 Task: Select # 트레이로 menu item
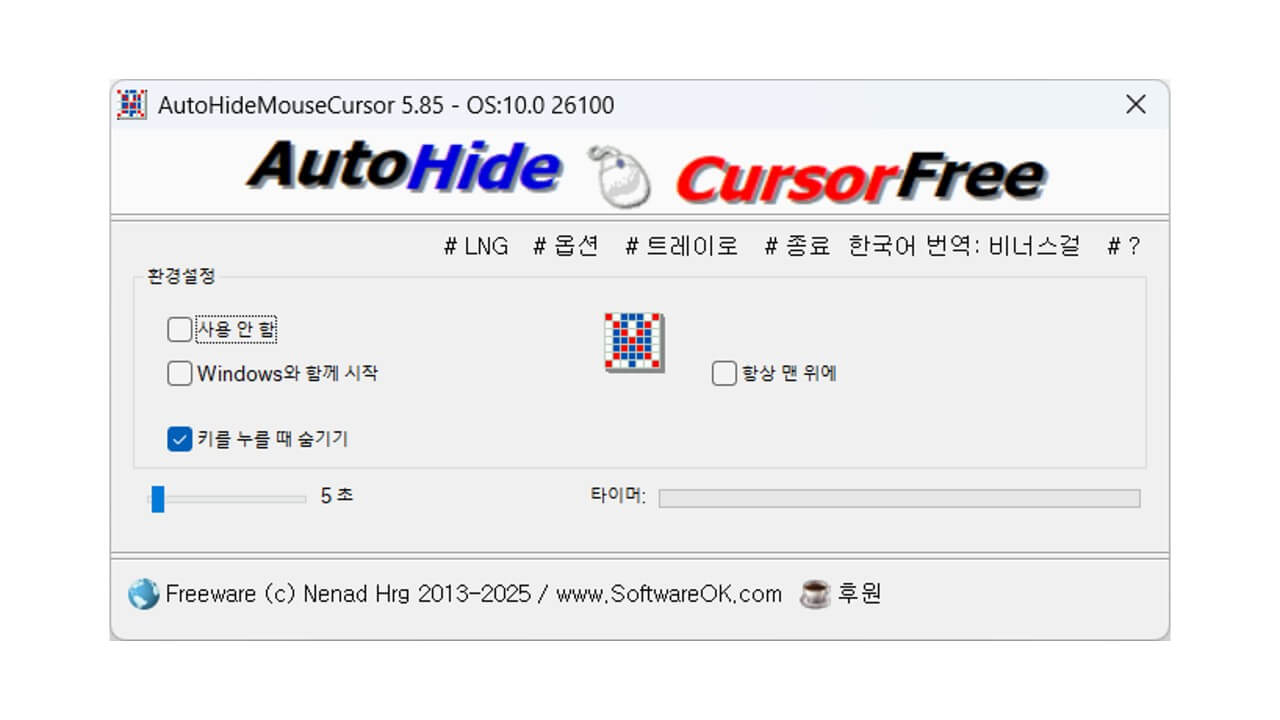pyautogui.click(x=682, y=246)
